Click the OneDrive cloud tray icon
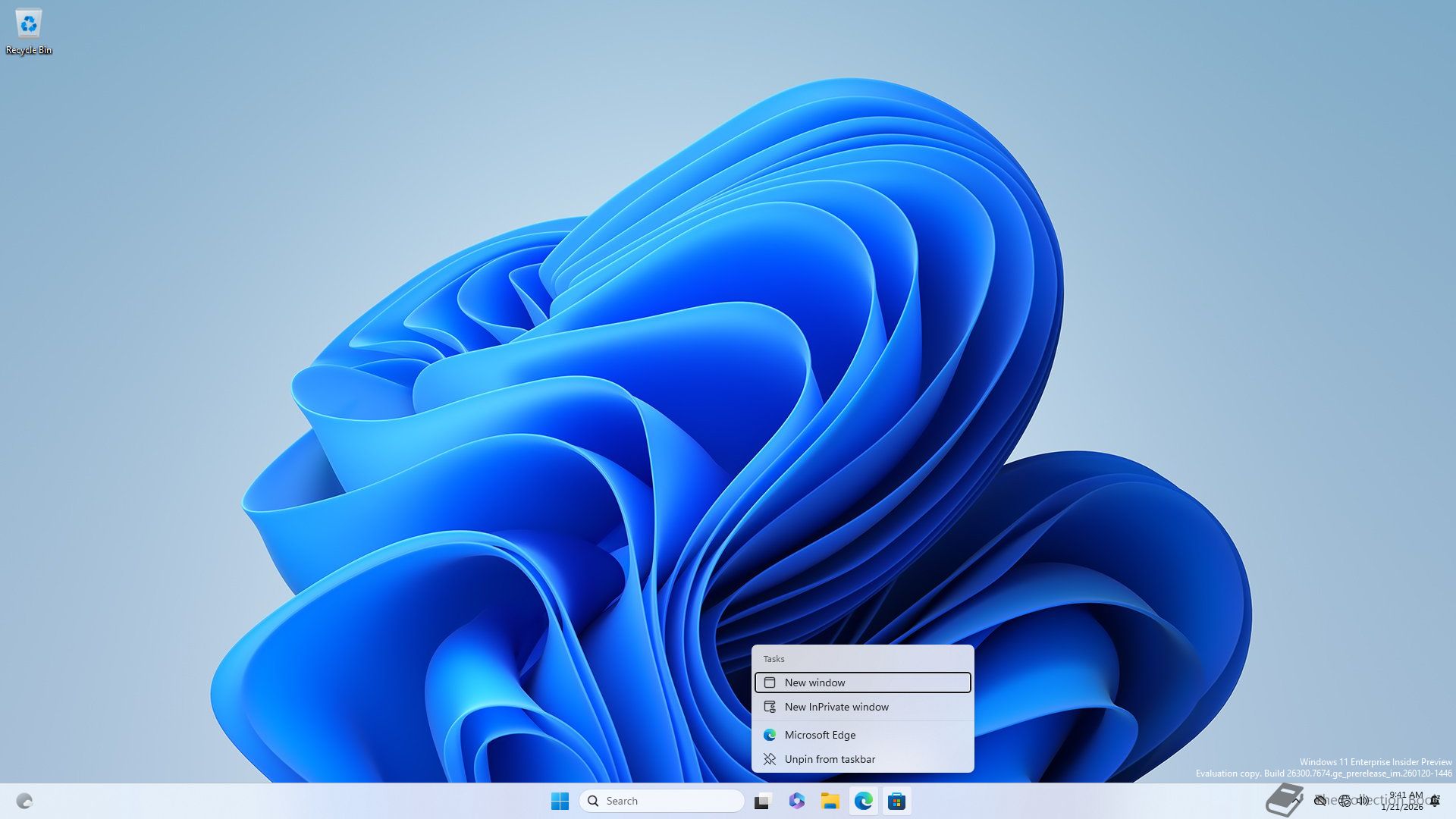The height and width of the screenshot is (819, 1456). 1320,801
